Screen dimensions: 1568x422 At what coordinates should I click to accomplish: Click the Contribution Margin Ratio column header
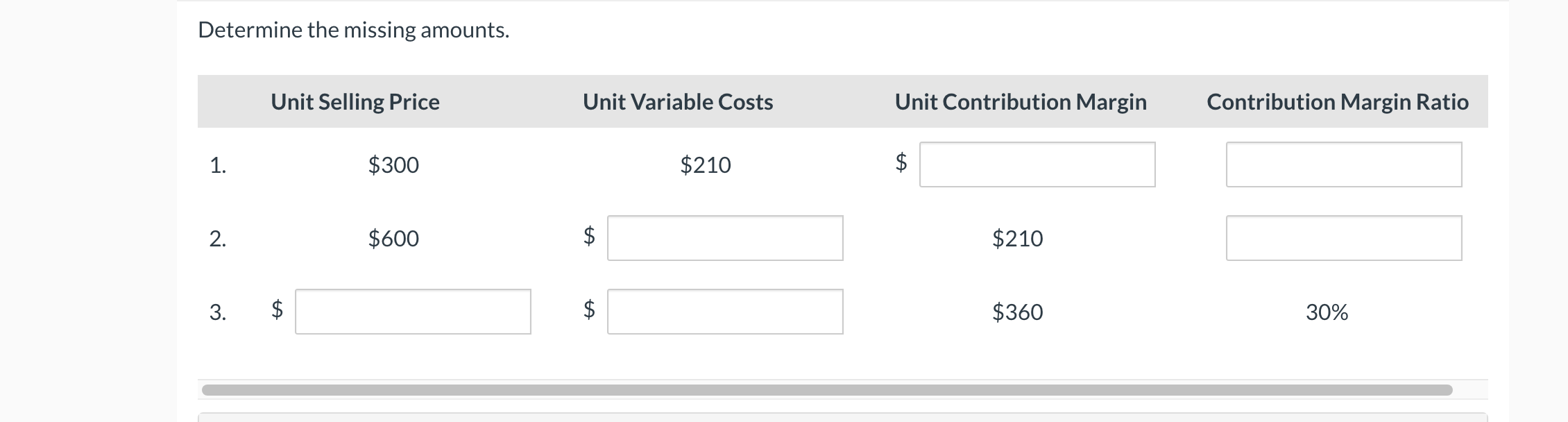click(x=1338, y=102)
